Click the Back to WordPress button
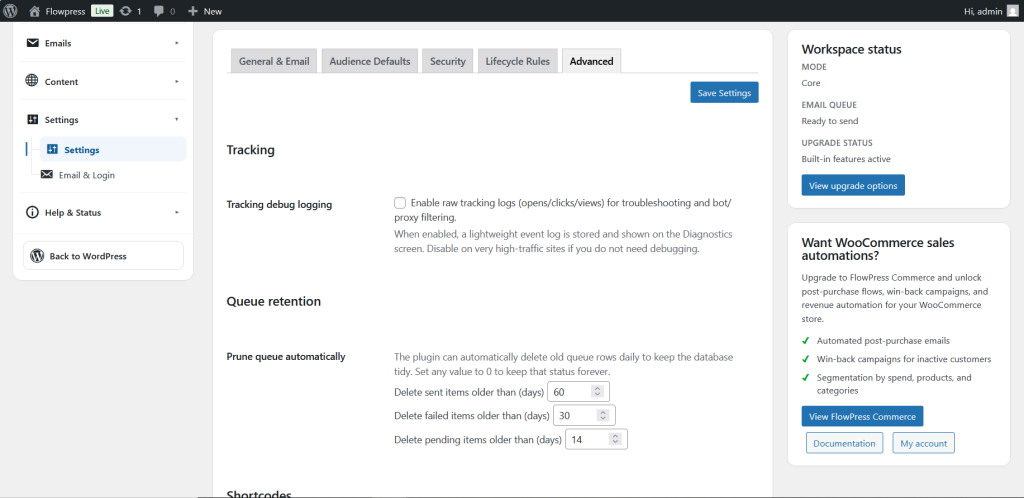1024x498 pixels. click(x=103, y=256)
